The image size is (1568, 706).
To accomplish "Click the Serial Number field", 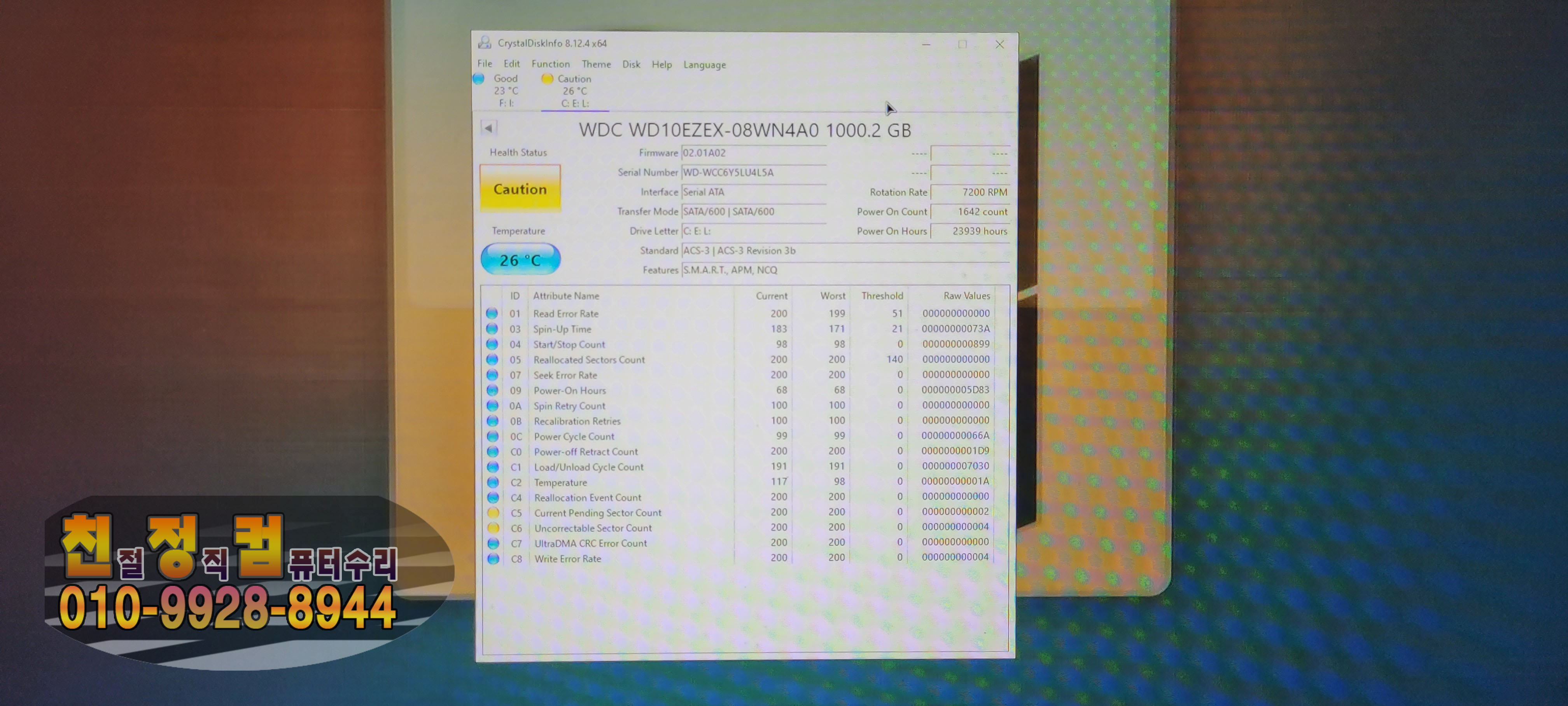I will tap(753, 172).
